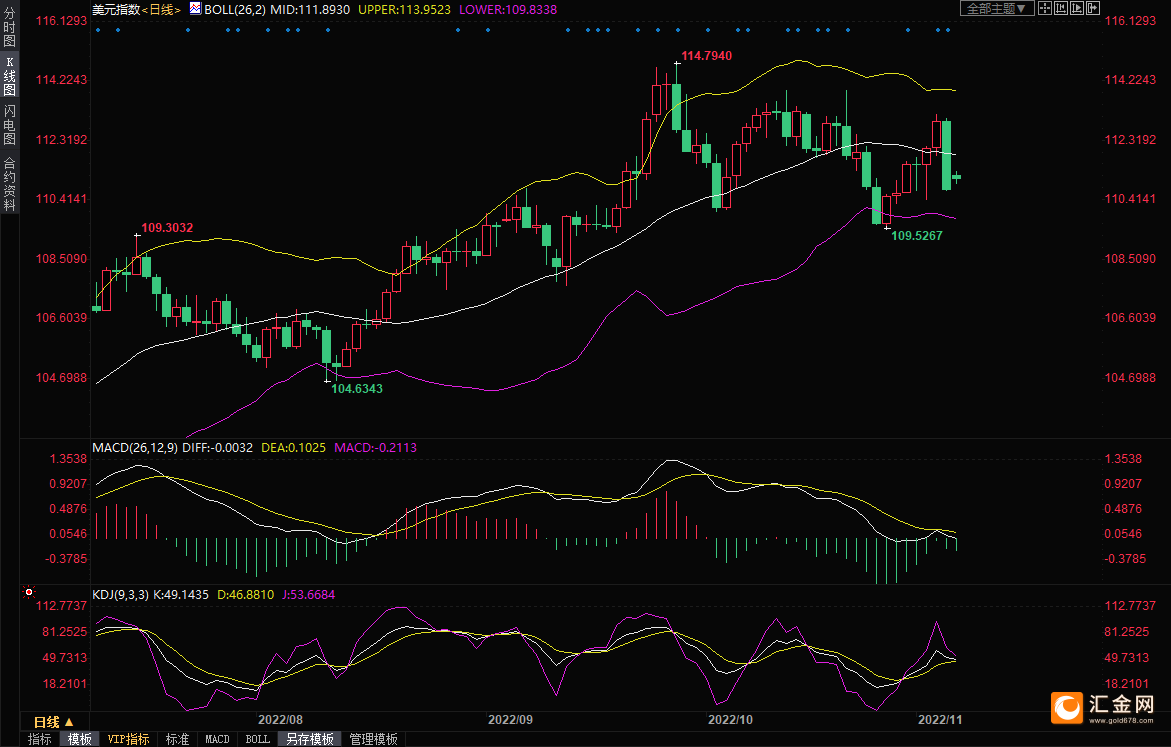Select the VIP指标 tab
Screen dimensions: 1171x747
click(129, 739)
